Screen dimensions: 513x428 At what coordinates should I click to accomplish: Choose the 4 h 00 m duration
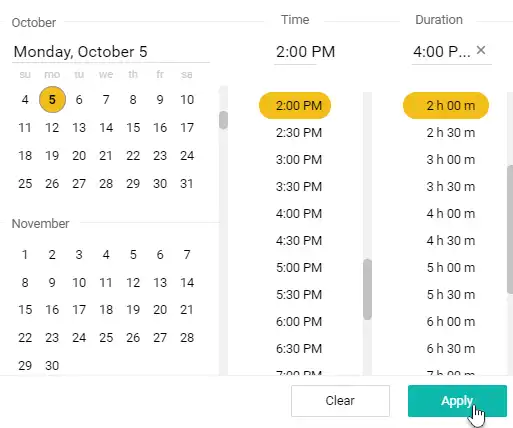click(x=450, y=213)
